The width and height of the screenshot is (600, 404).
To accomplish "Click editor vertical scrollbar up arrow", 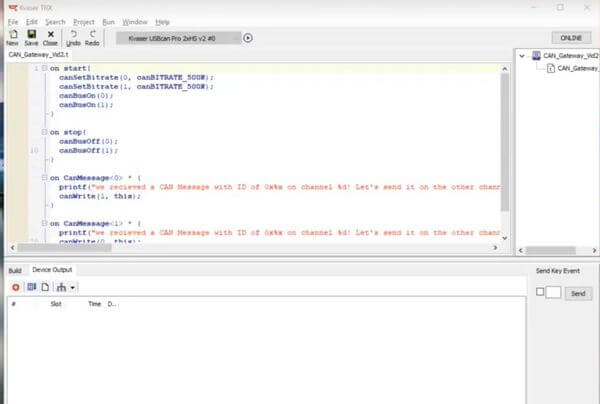I will tap(505, 69).
